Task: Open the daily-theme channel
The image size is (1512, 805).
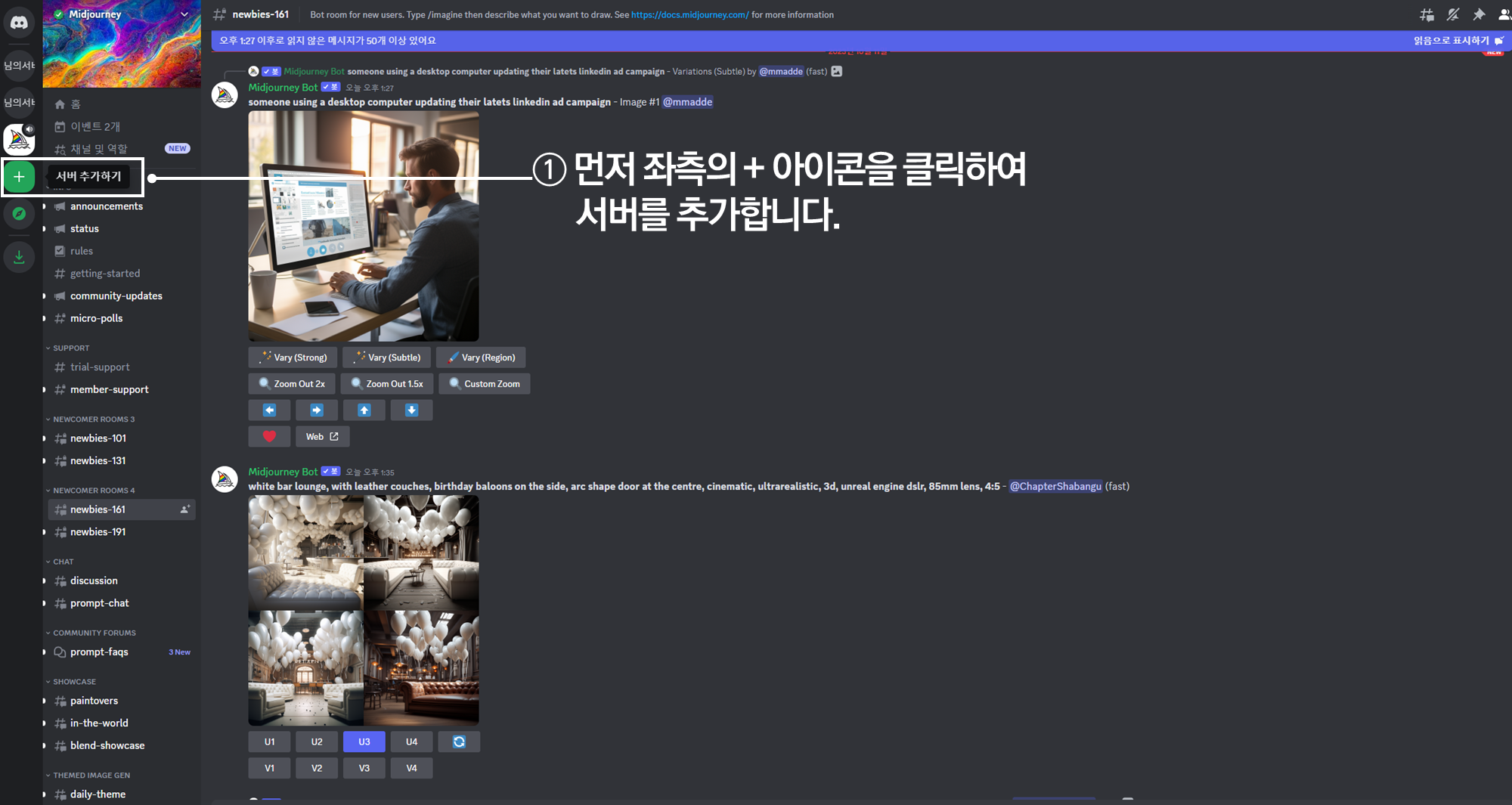Action: coord(121,794)
